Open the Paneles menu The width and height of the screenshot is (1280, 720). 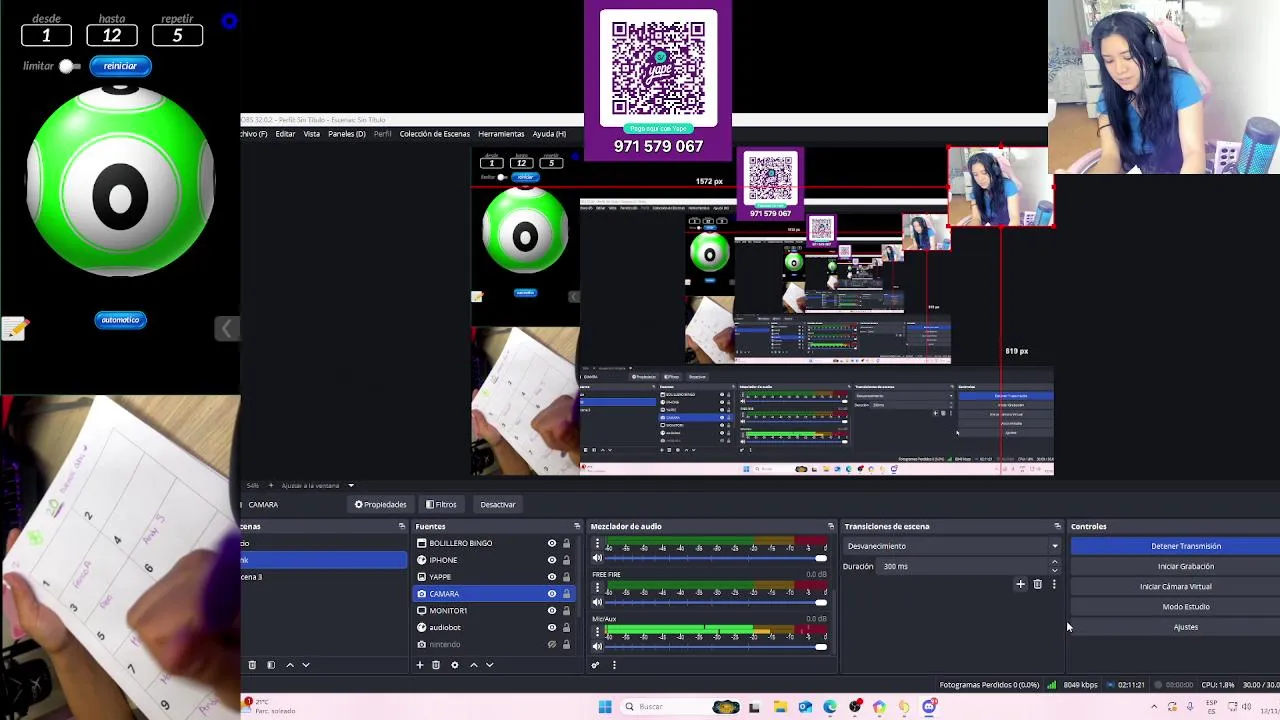tap(347, 134)
